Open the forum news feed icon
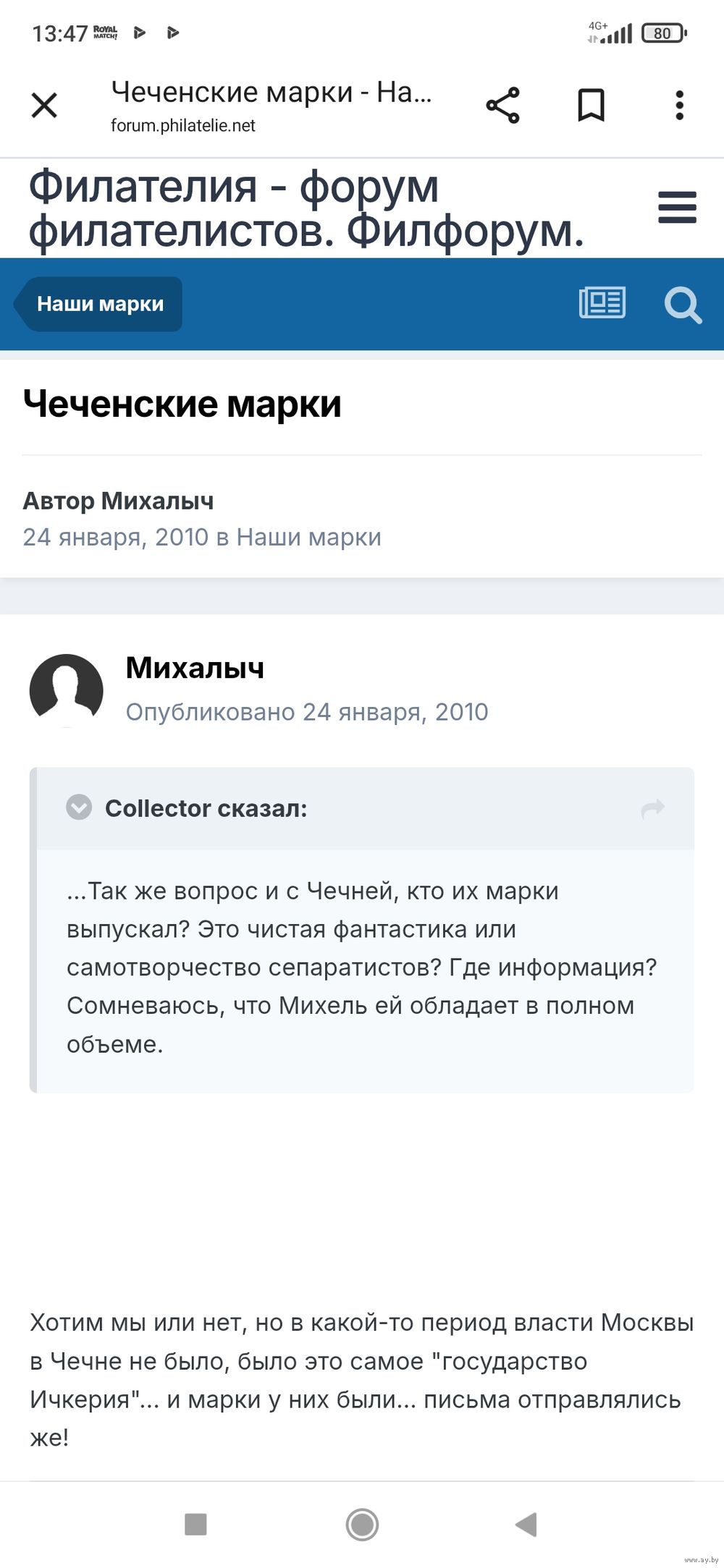Viewport: 724px width, 1568px height. click(x=602, y=303)
